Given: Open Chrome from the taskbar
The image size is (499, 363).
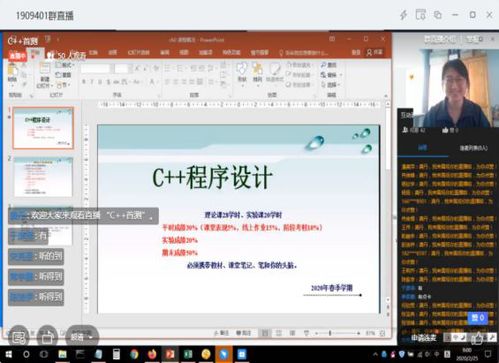Looking at the screenshot, I should [134, 354].
